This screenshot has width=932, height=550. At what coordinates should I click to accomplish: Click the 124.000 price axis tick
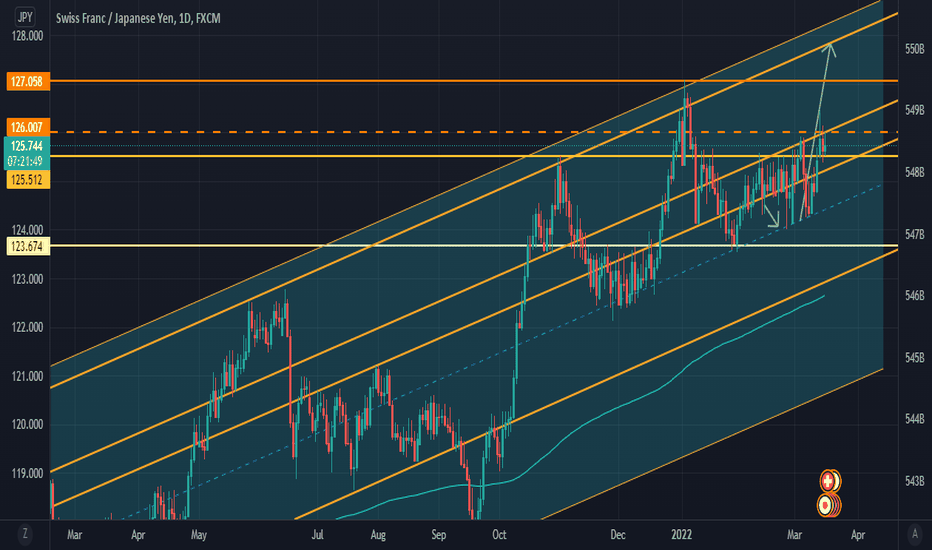(x=27, y=230)
